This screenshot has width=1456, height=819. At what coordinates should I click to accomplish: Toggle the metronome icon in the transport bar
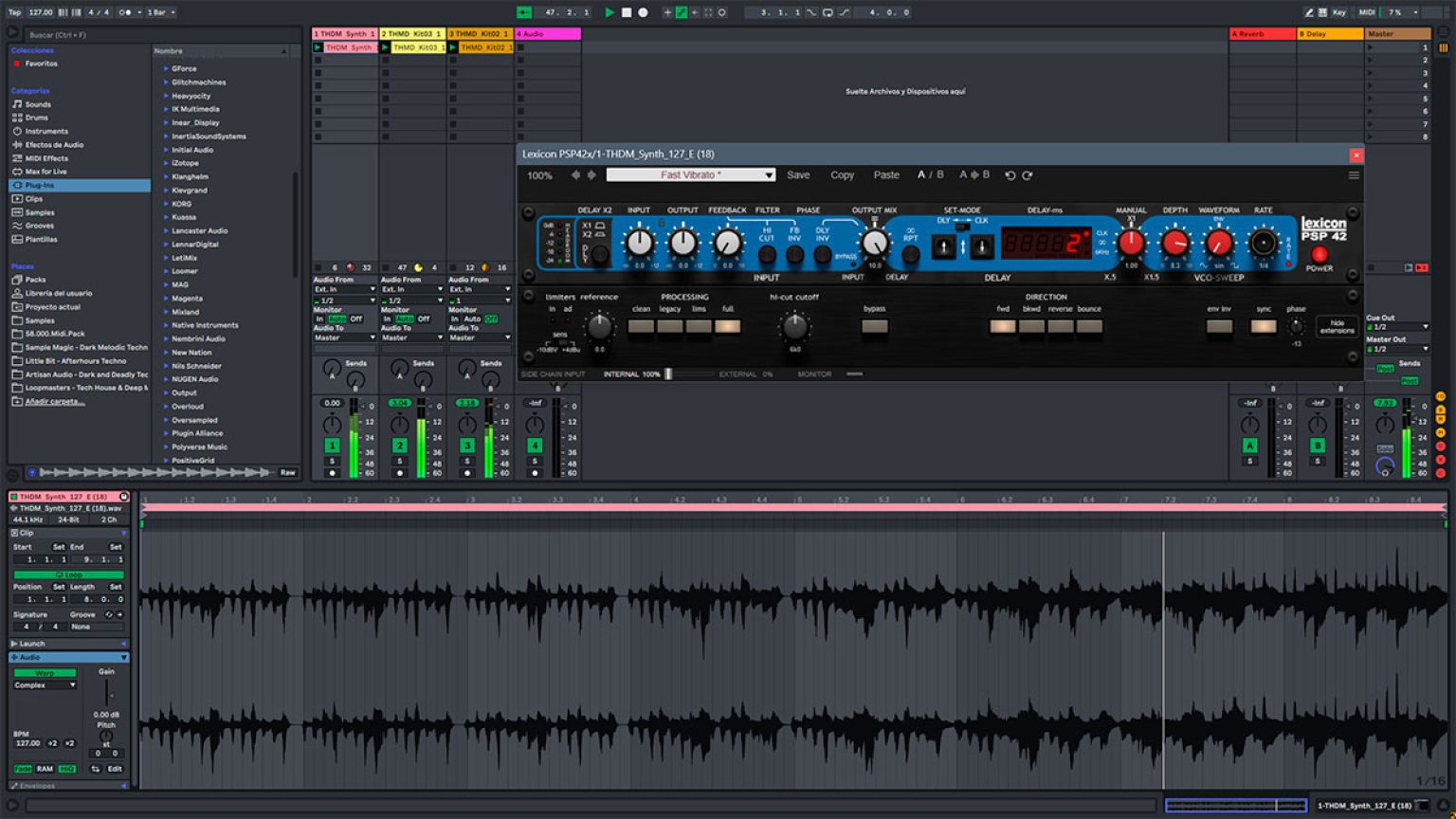125,12
